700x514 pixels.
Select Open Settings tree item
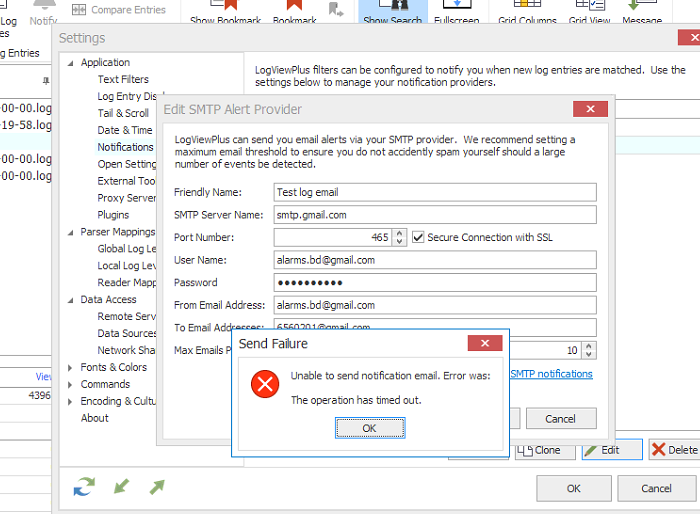coord(127,164)
